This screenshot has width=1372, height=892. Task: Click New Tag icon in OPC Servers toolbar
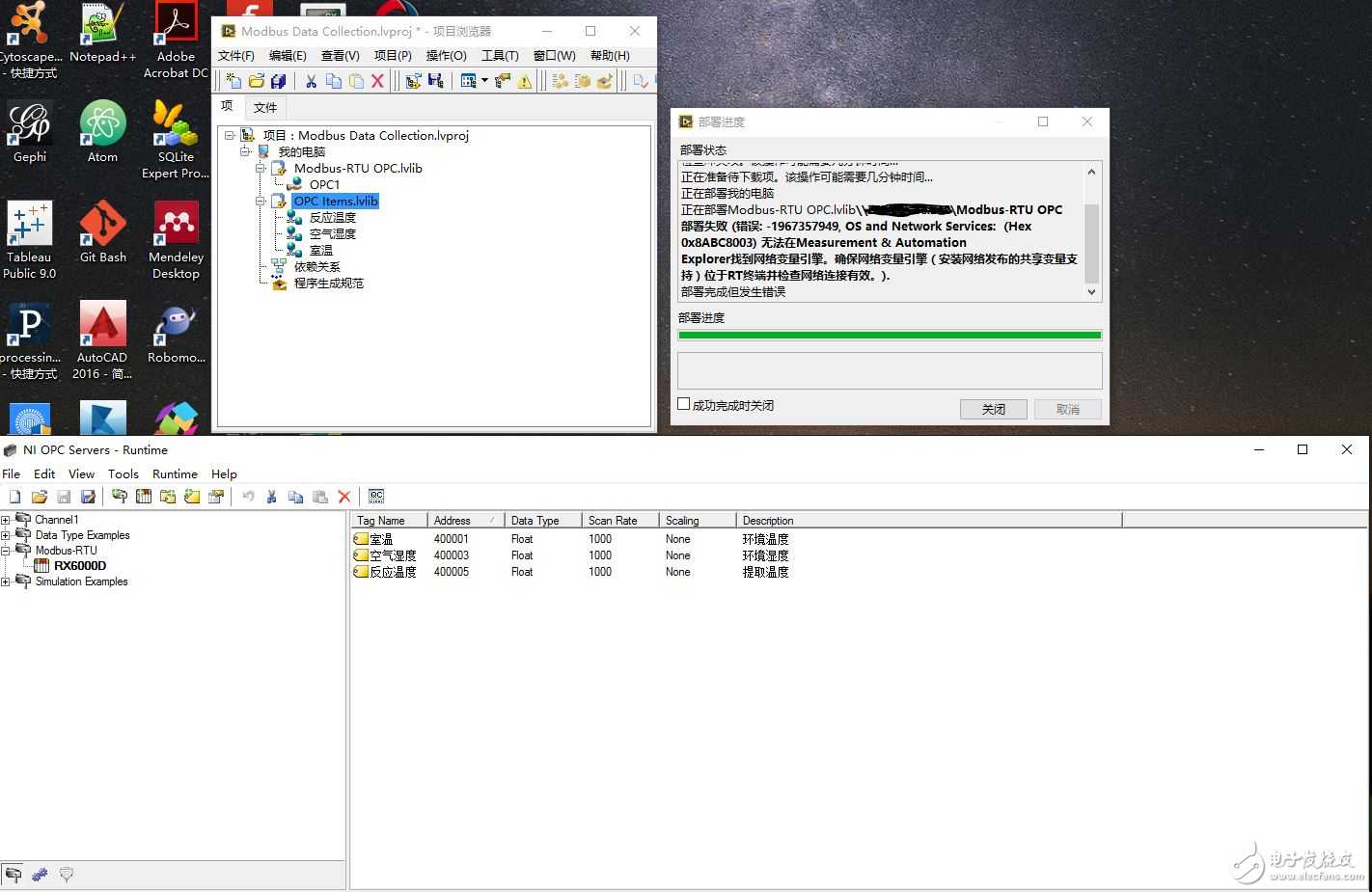(x=192, y=497)
